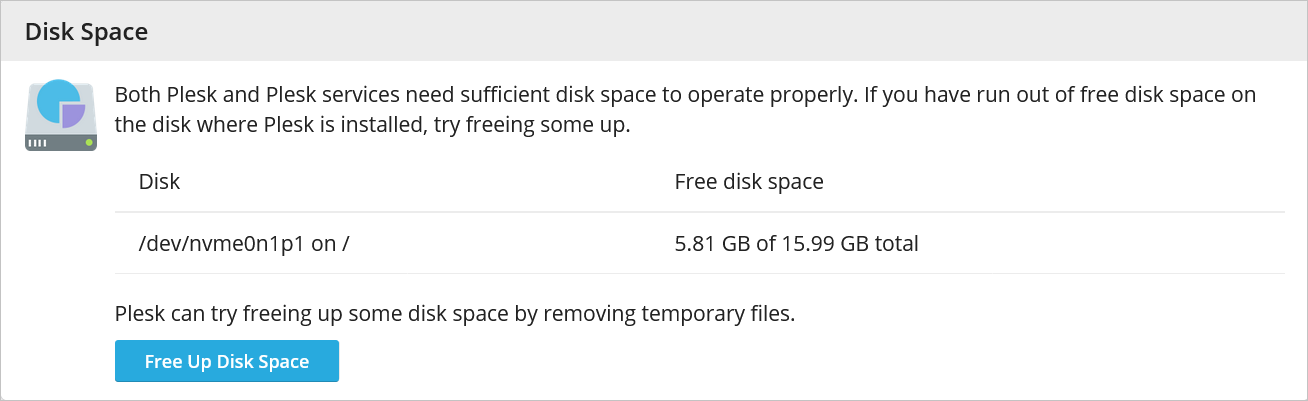Screen dimensions: 1308x401
Task: Click the Free Up Disk Space button
Action: (x=227, y=361)
